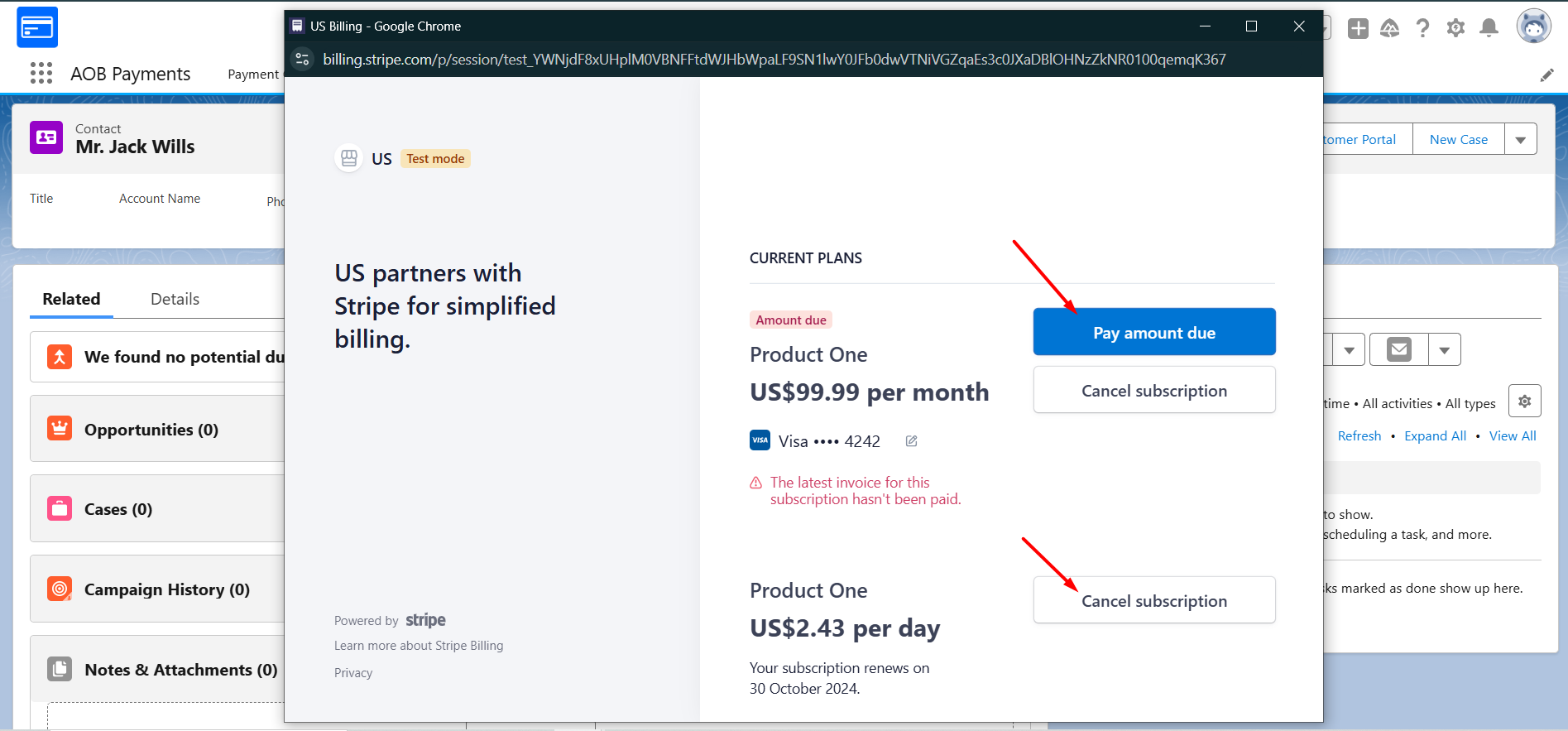Click the Notes & Attachments icon
The width and height of the screenshot is (1568, 731).
click(x=60, y=669)
